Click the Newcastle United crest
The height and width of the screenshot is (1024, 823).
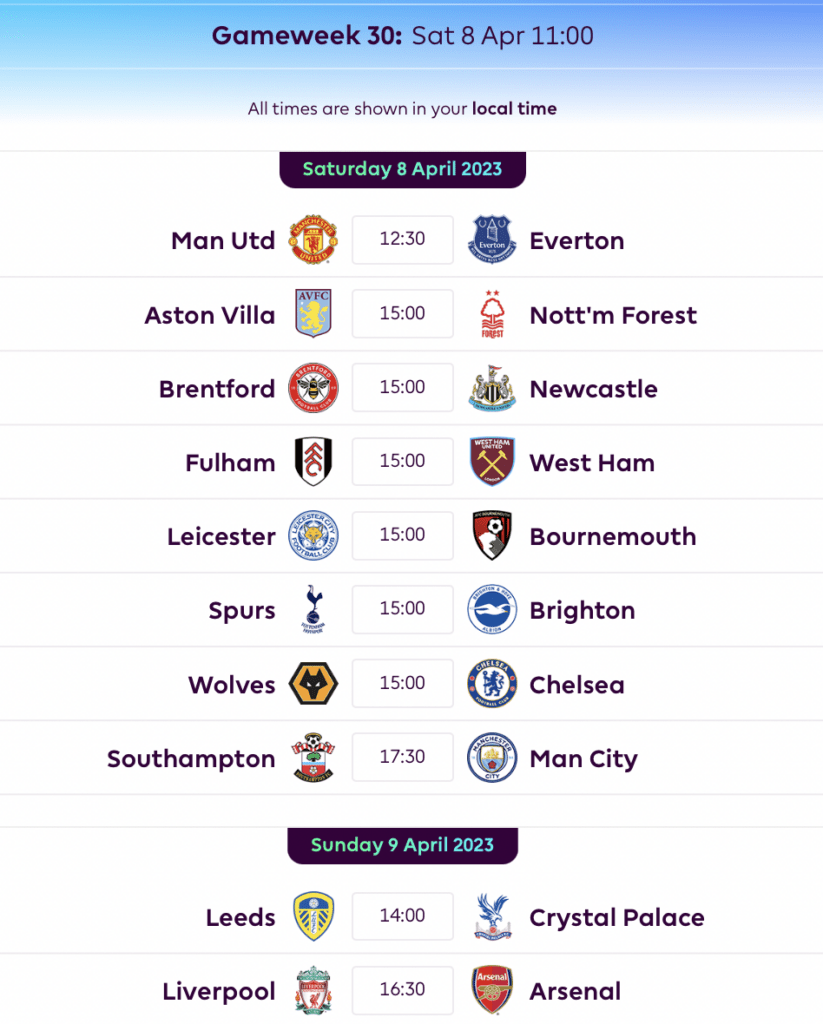492,388
